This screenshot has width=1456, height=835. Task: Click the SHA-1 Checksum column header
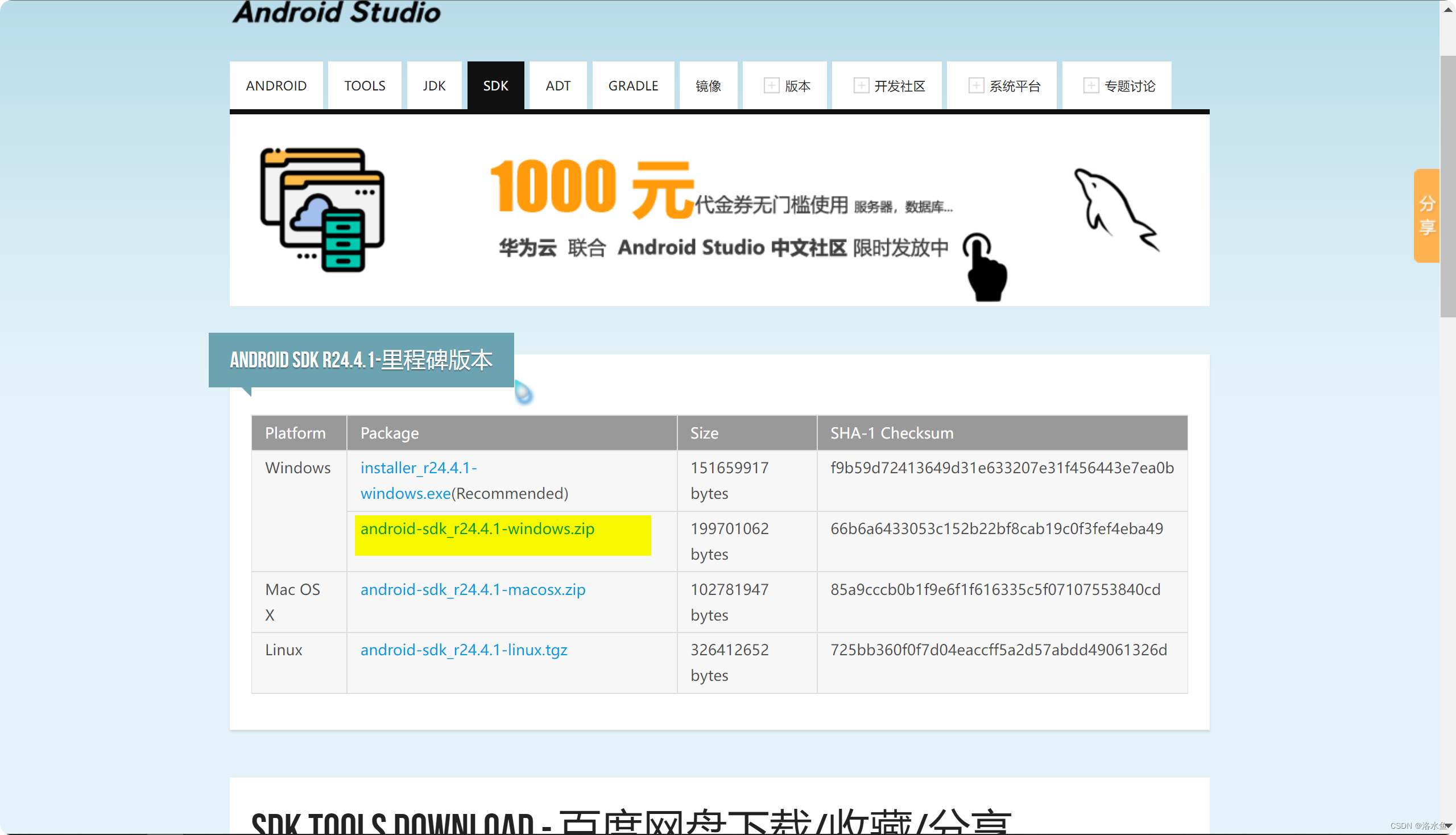(1002, 433)
